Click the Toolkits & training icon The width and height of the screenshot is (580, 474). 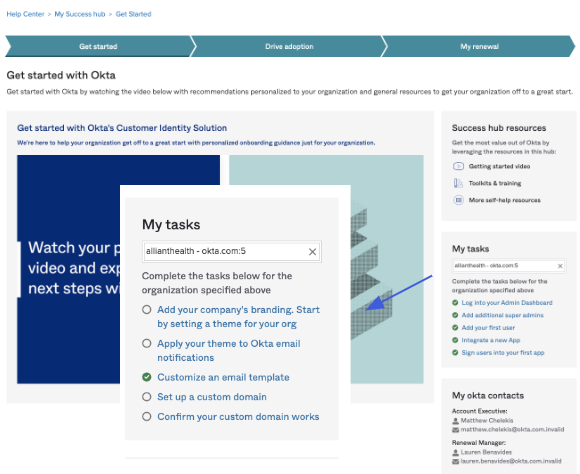pyautogui.click(x=458, y=183)
